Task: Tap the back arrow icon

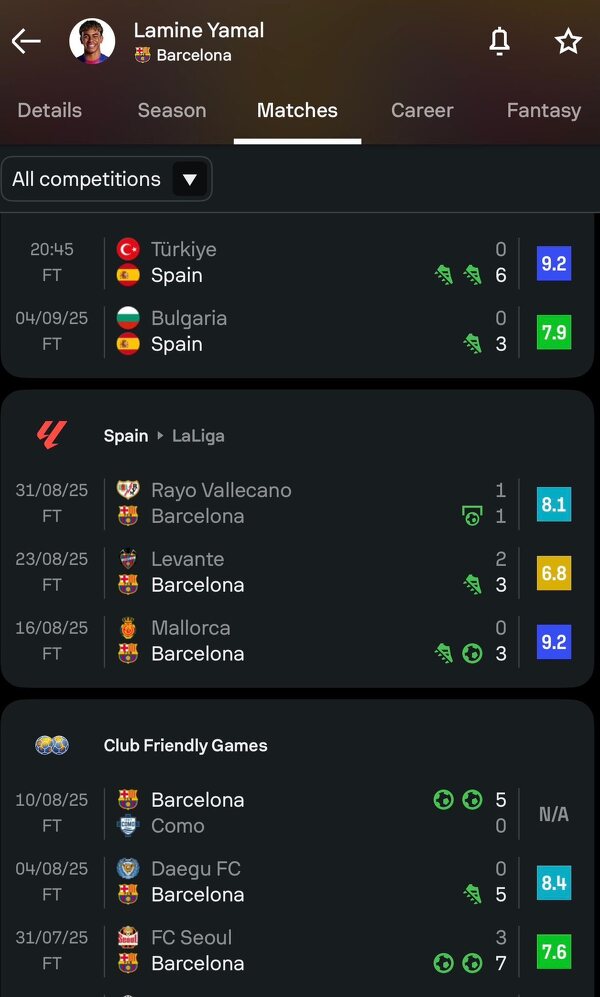Action: point(26,41)
